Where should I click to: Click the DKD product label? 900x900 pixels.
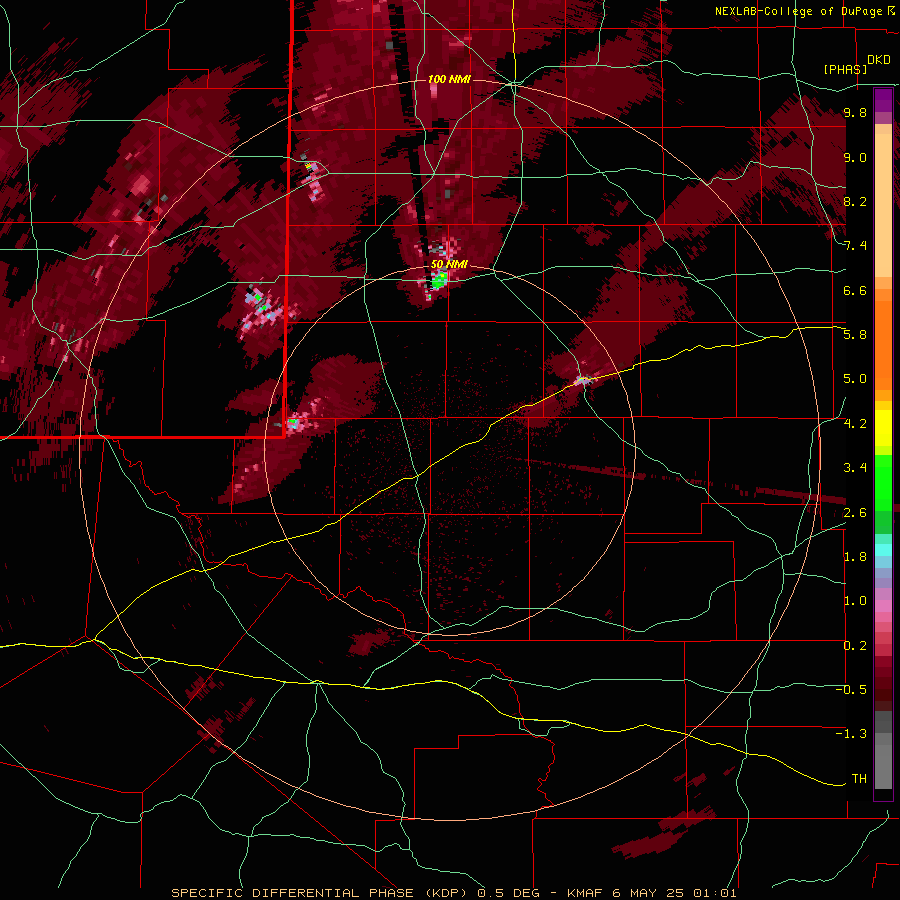[879, 60]
